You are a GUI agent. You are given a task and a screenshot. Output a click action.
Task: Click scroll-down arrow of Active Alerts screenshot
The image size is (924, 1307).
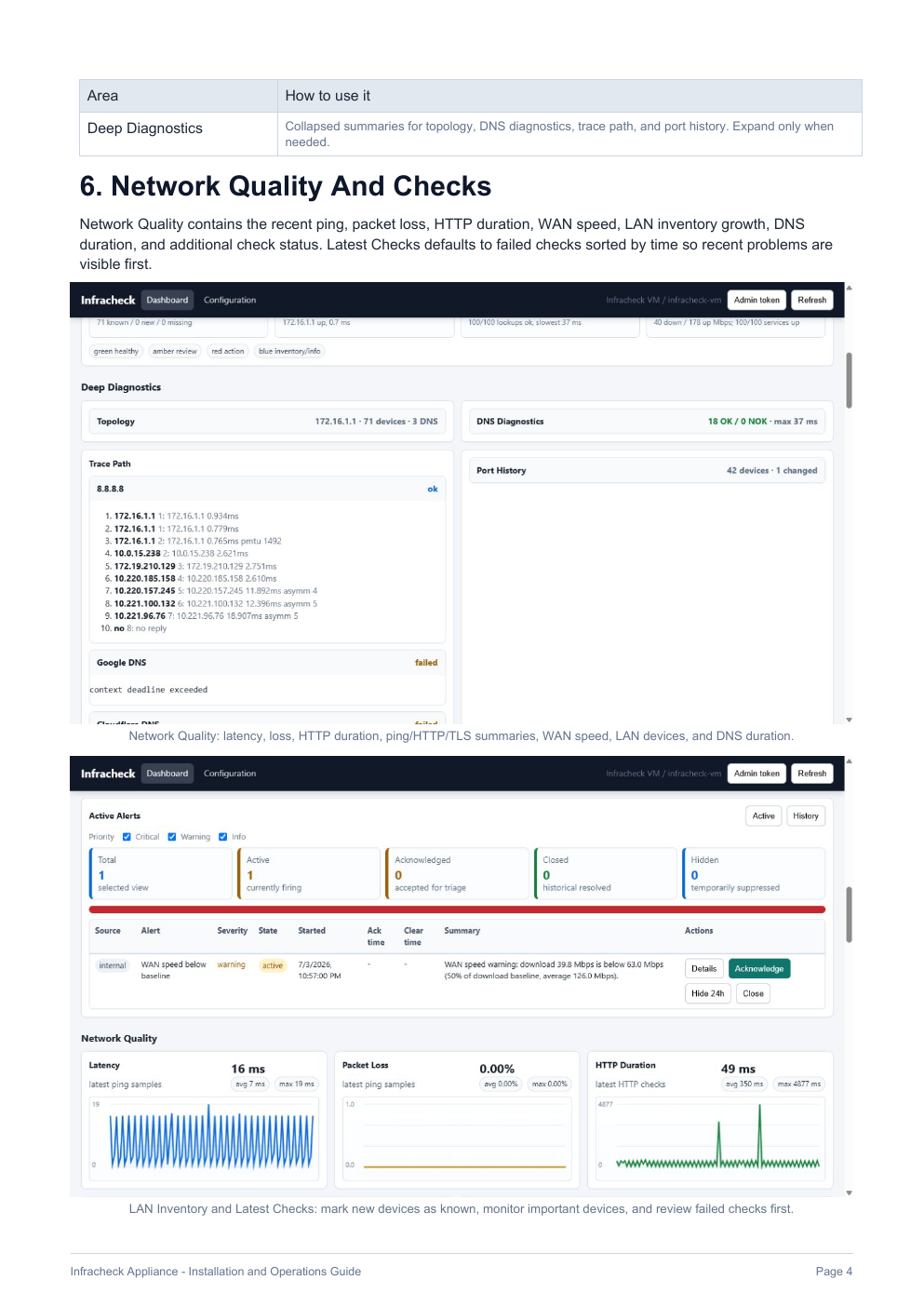pos(849,1192)
